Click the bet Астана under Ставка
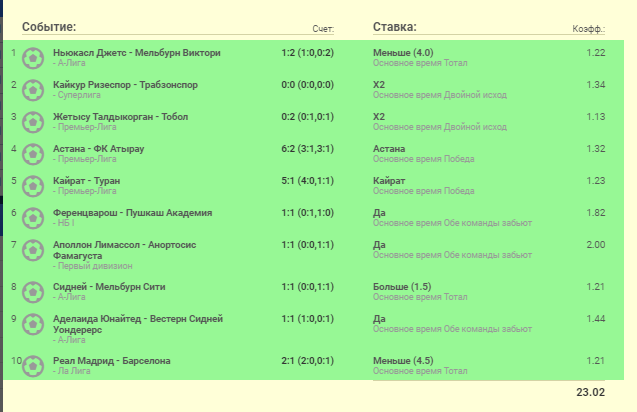The width and height of the screenshot is (637, 412). 389,149
